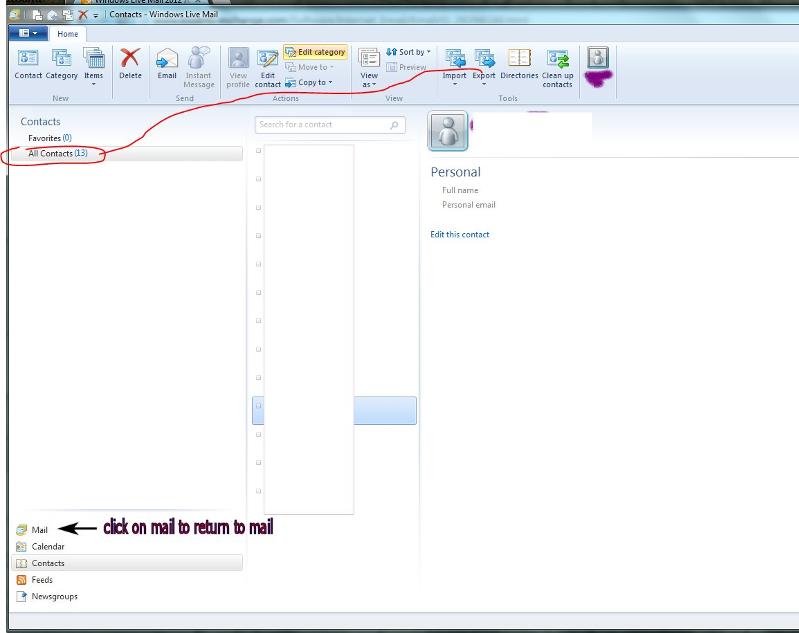Click the View profile icon
This screenshot has height=633, width=799.
coord(238,67)
